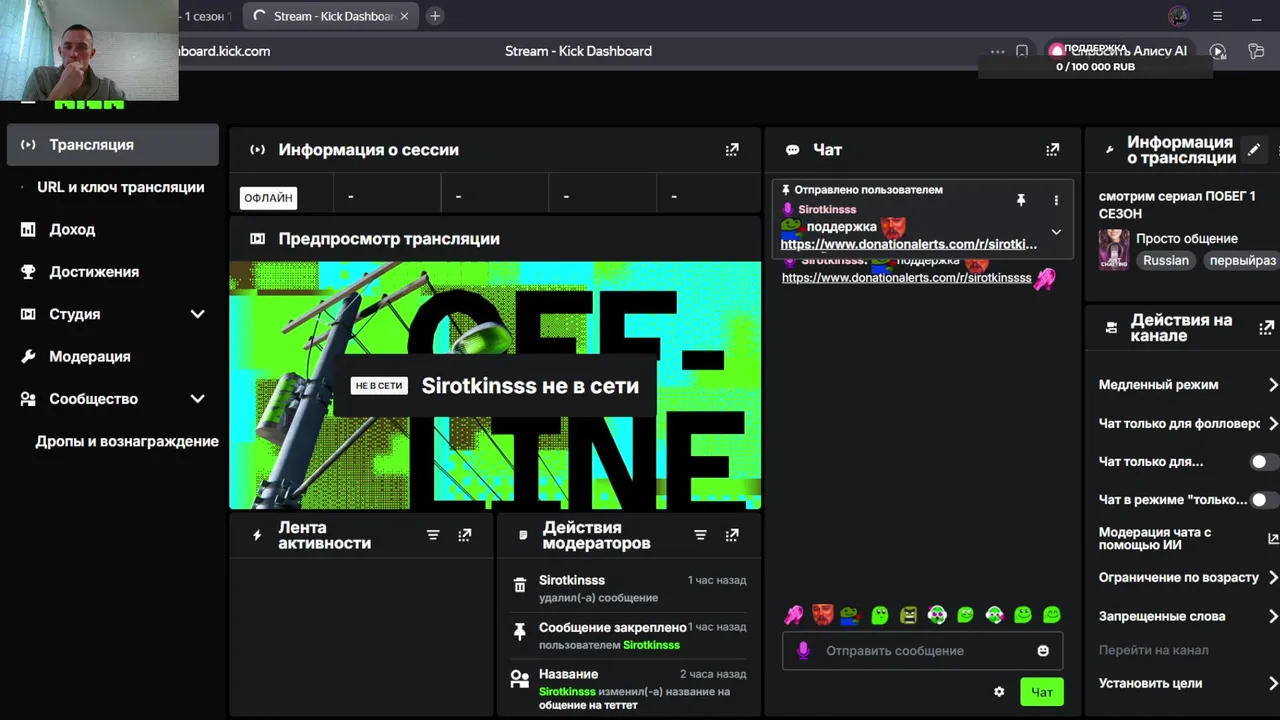
Task: Focus the Отправить сообщение chat input
Action: [x=920, y=651]
